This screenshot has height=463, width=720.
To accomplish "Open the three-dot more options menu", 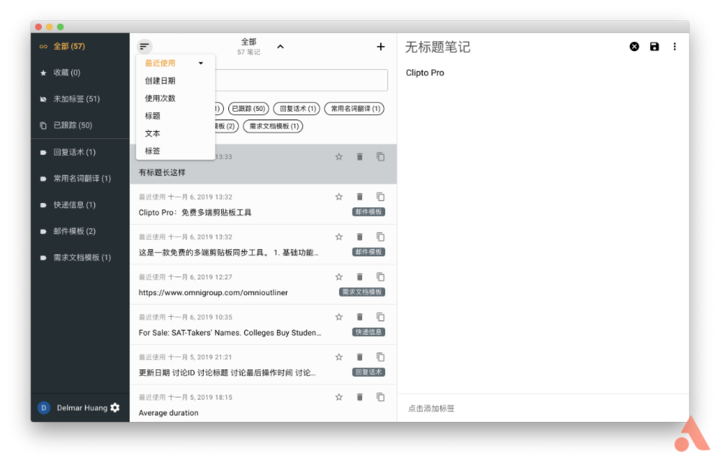I will click(675, 46).
